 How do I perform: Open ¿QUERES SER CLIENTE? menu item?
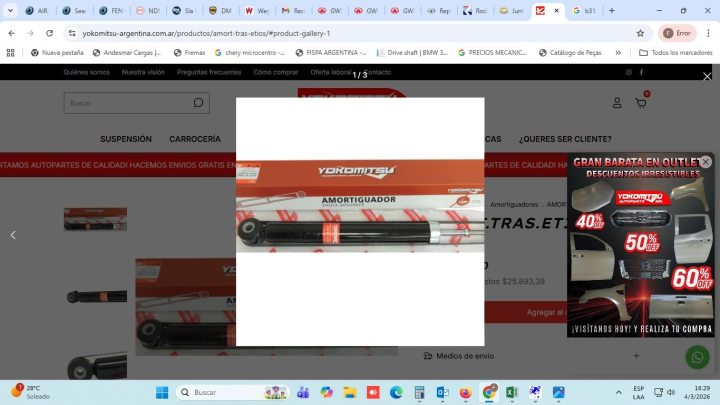pos(565,139)
